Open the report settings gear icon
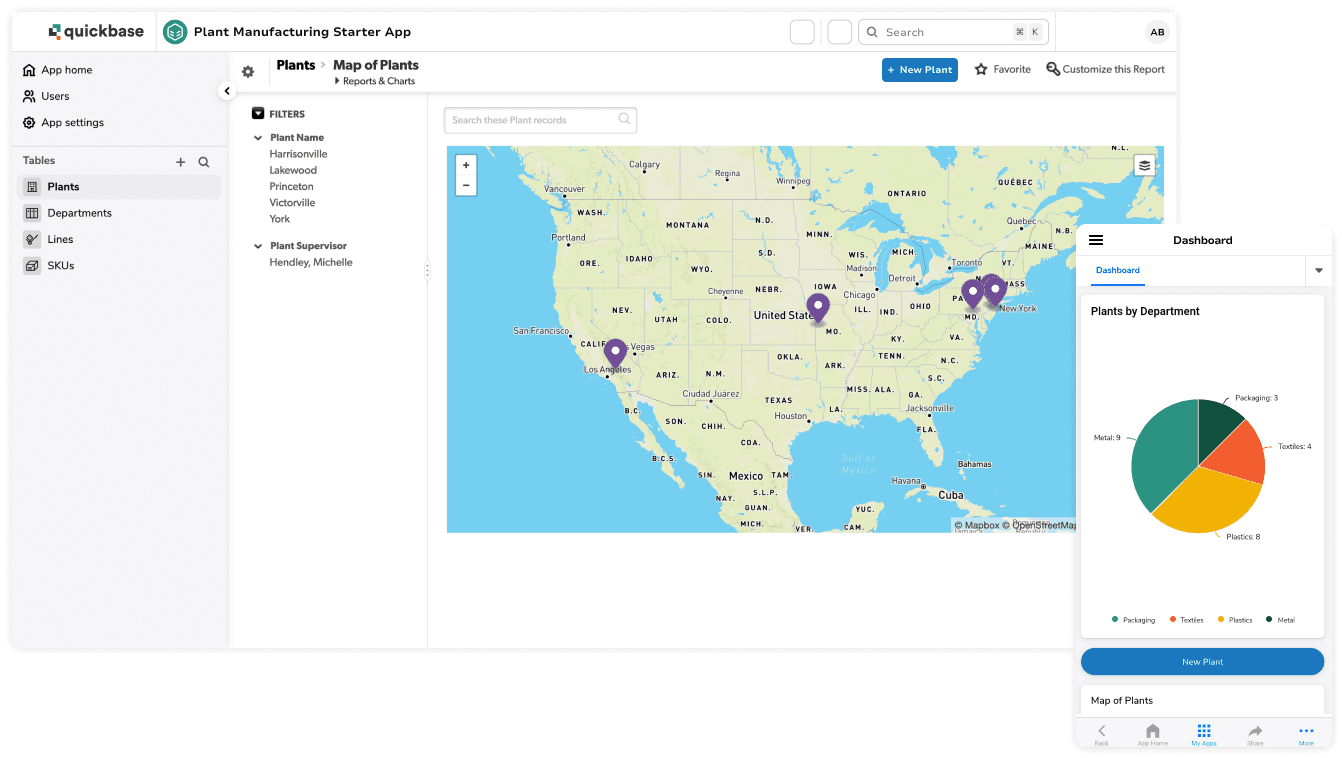Image resolution: width=1342 pixels, height=758 pixels. 248,72
